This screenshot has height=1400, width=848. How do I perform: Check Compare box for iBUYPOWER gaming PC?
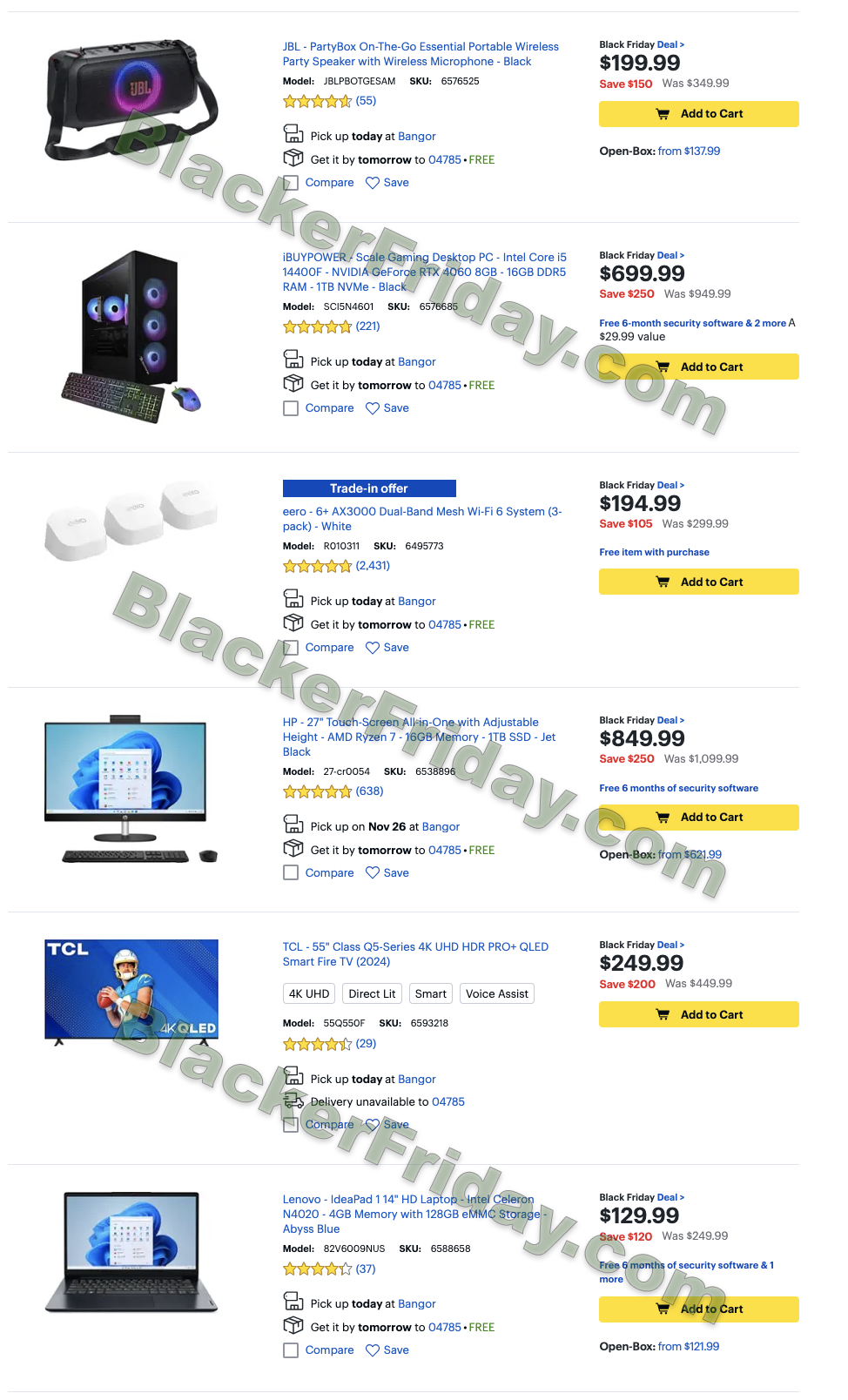[291, 408]
